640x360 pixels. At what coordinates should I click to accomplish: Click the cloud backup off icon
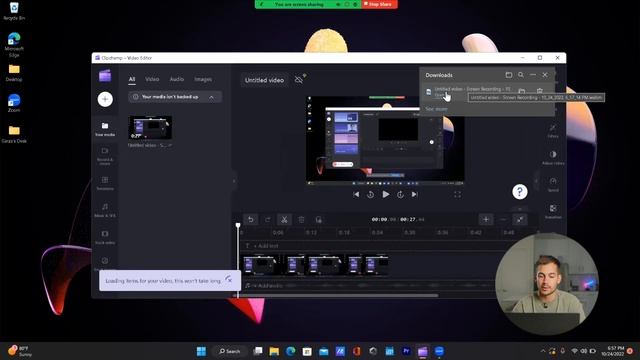(x=300, y=79)
